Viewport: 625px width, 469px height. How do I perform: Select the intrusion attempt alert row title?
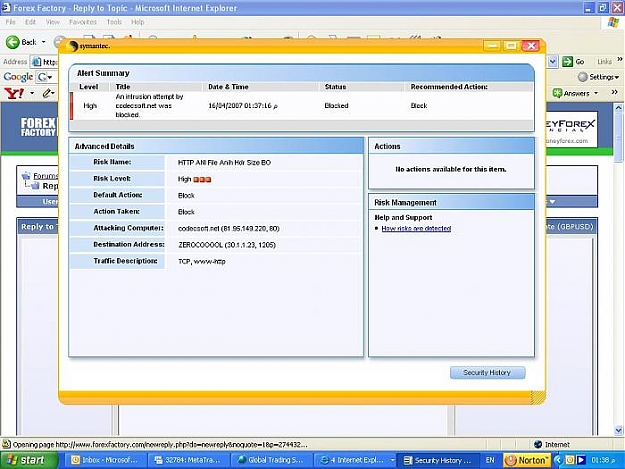click(149, 106)
